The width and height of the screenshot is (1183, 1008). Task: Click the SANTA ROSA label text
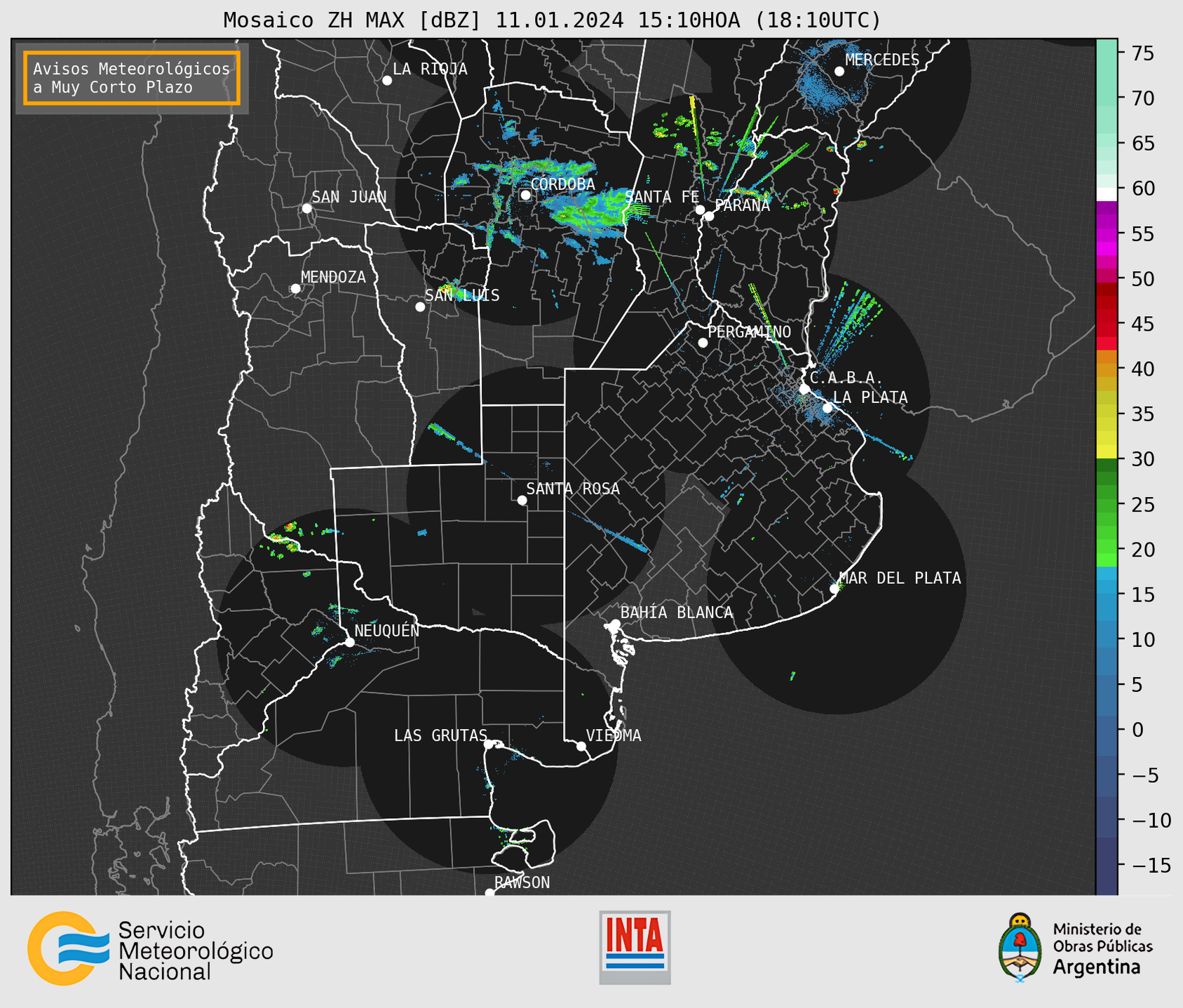[x=573, y=489]
